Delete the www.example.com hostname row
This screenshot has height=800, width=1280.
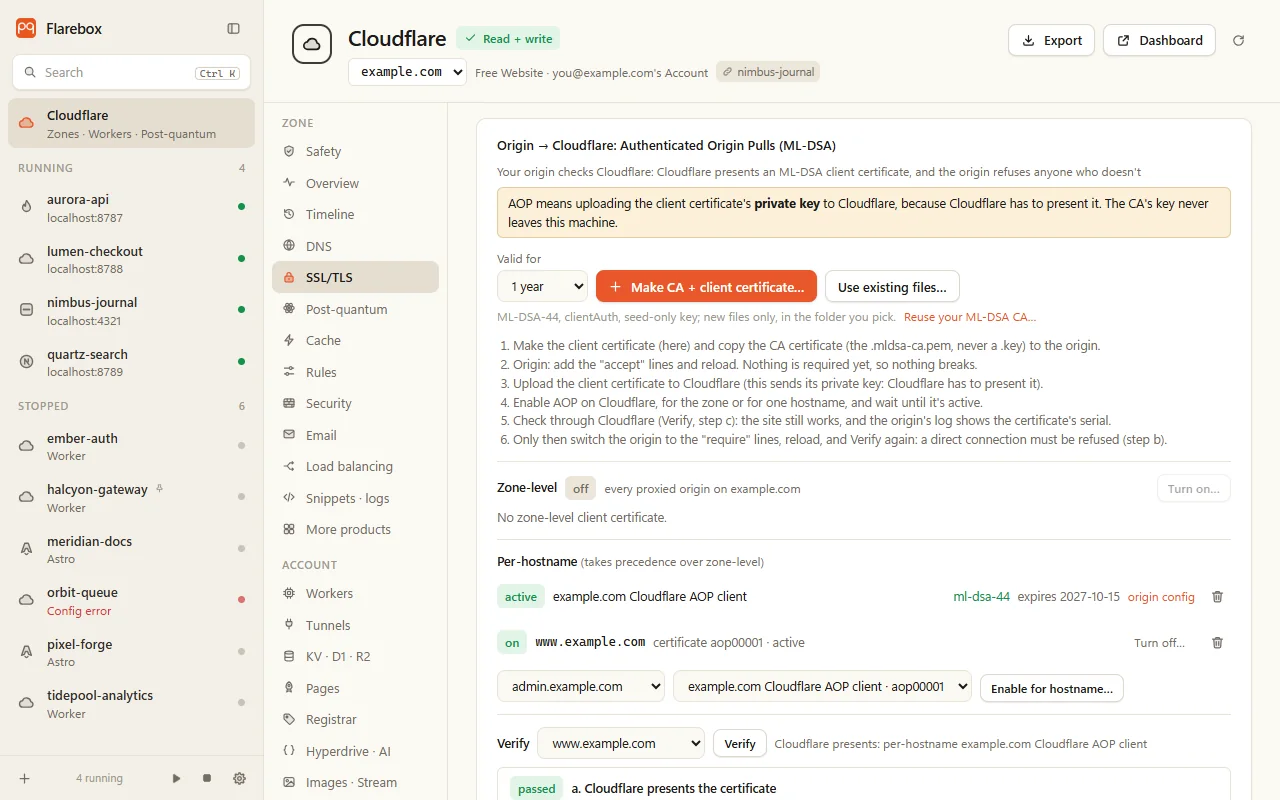(1217, 643)
